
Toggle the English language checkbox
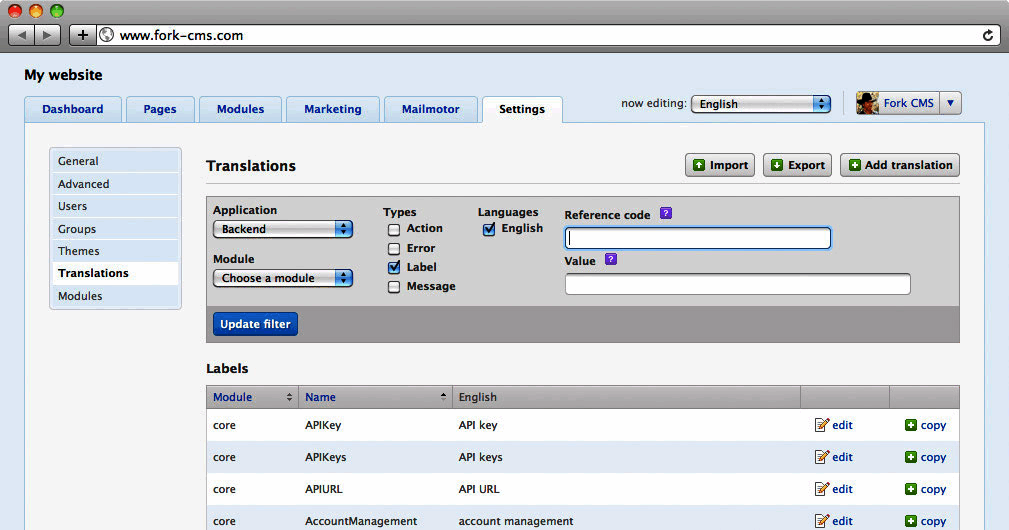tap(489, 229)
